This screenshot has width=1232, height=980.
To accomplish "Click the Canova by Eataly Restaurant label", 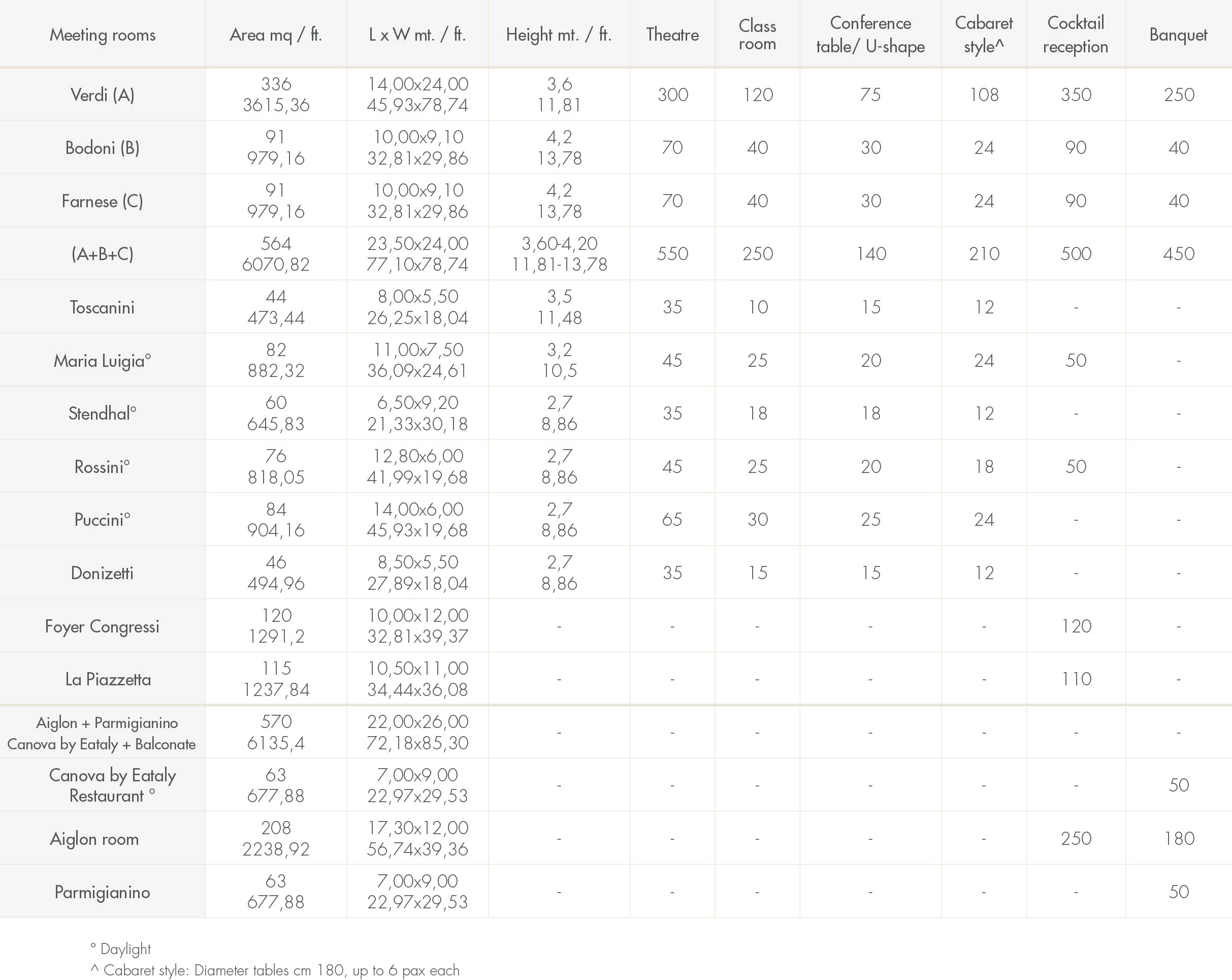I will pyautogui.click(x=112, y=785).
